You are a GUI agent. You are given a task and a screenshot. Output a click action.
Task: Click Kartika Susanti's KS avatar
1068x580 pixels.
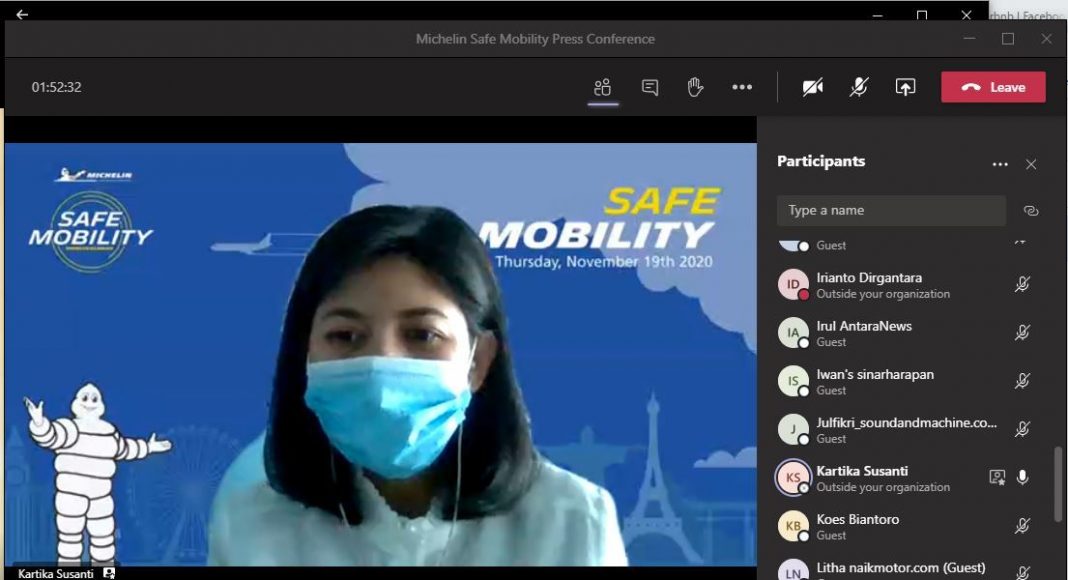click(x=793, y=478)
